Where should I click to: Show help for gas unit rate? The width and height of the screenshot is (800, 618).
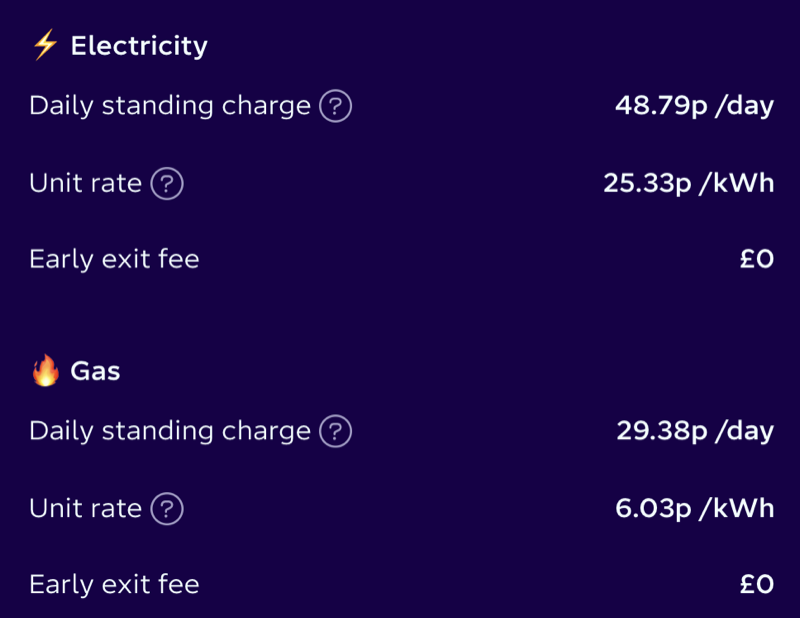[167, 509]
